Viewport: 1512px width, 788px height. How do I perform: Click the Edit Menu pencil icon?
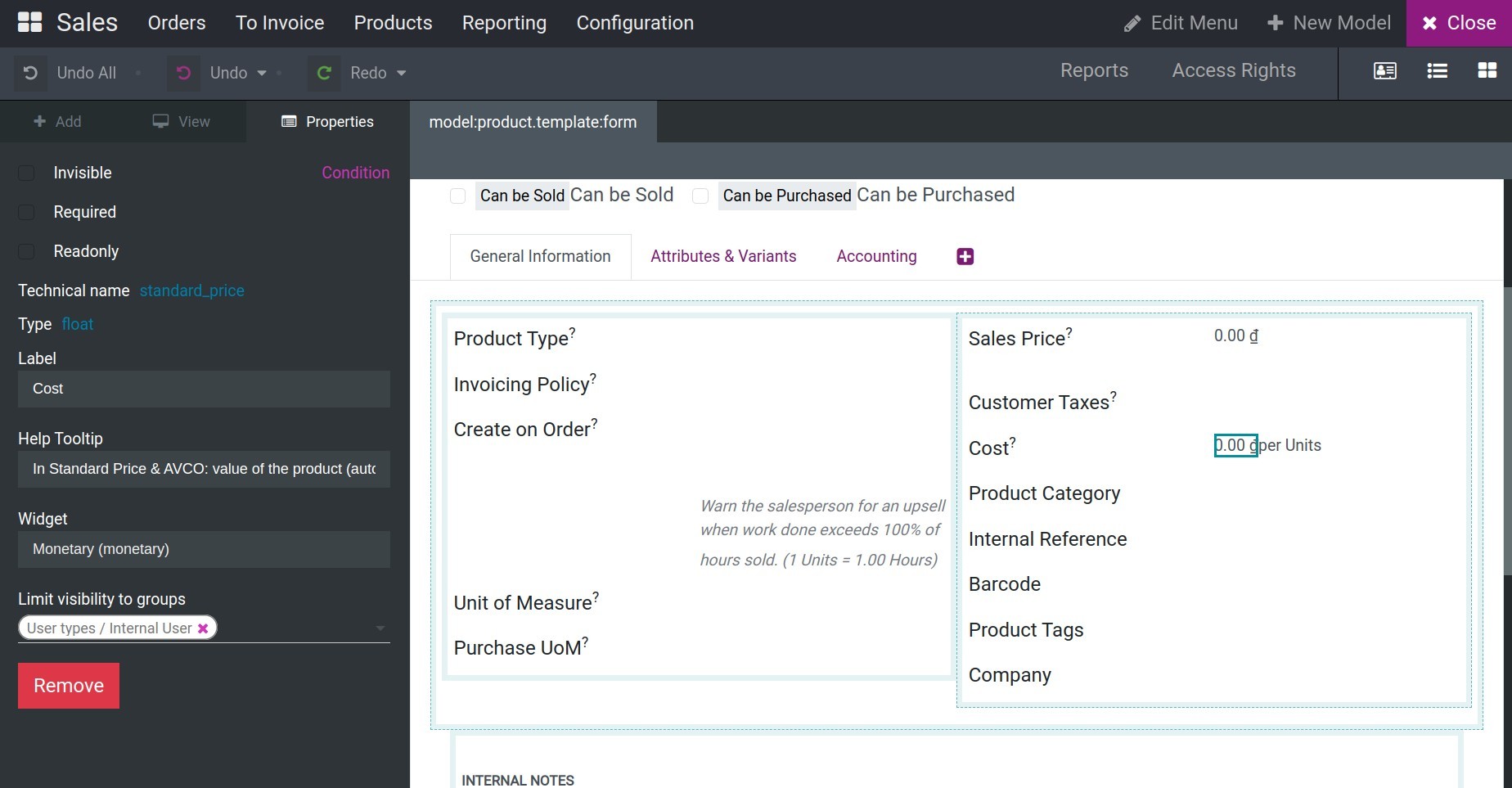click(1132, 23)
